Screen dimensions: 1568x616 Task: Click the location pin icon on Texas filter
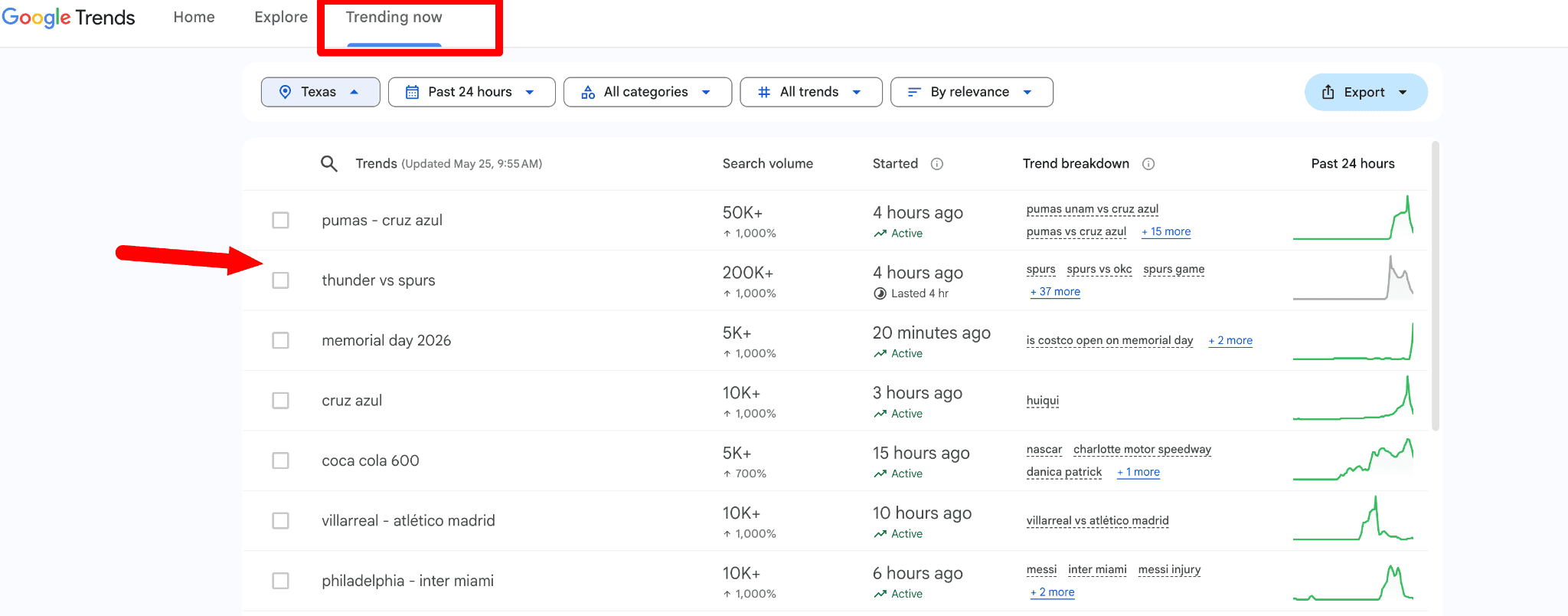coord(285,92)
